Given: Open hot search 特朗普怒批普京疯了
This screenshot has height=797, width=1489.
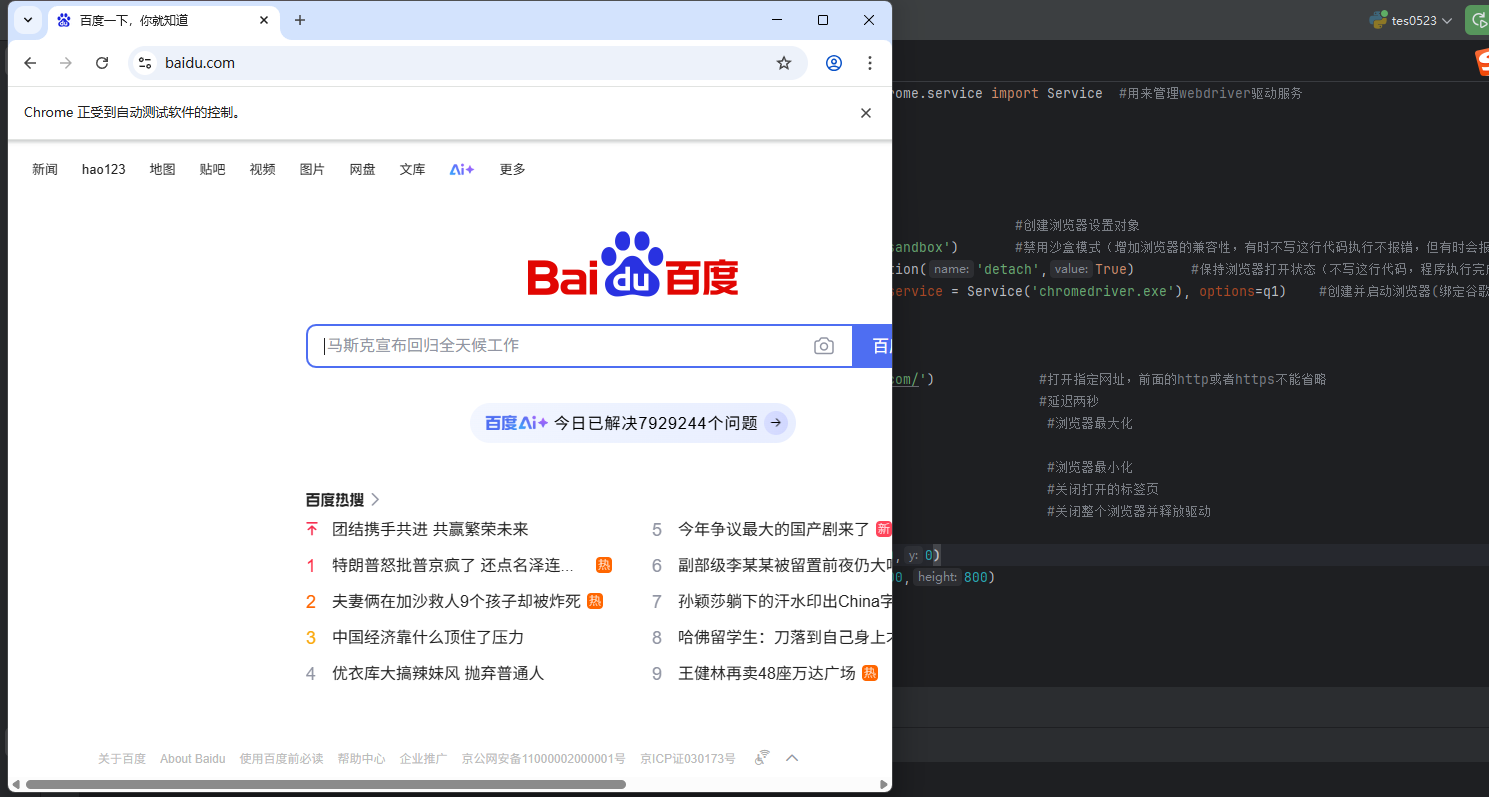Looking at the screenshot, I should 453,565.
